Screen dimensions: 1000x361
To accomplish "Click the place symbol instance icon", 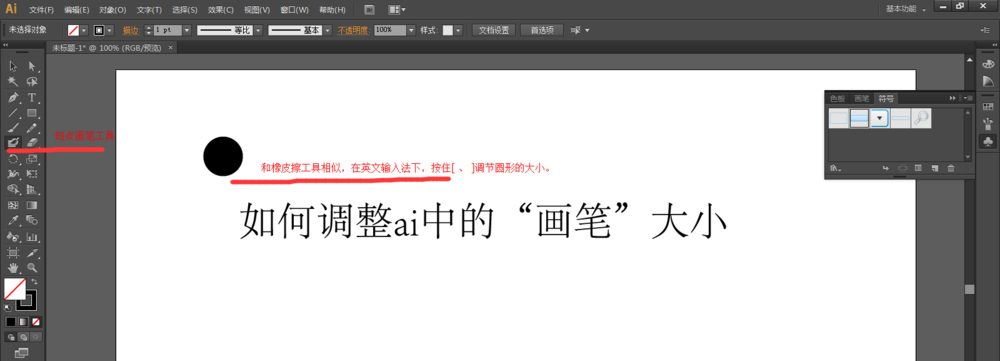I will tap(886, 168).
